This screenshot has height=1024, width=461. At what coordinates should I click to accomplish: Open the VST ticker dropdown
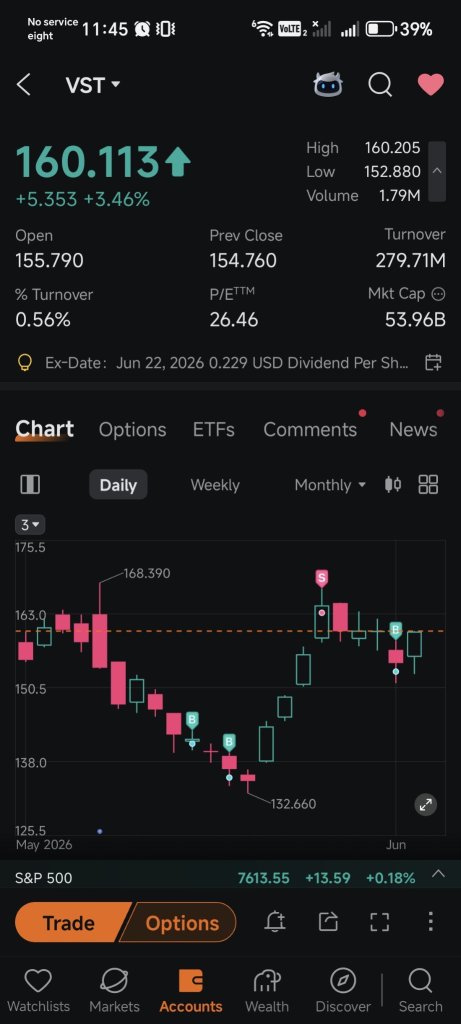point(93,85)
